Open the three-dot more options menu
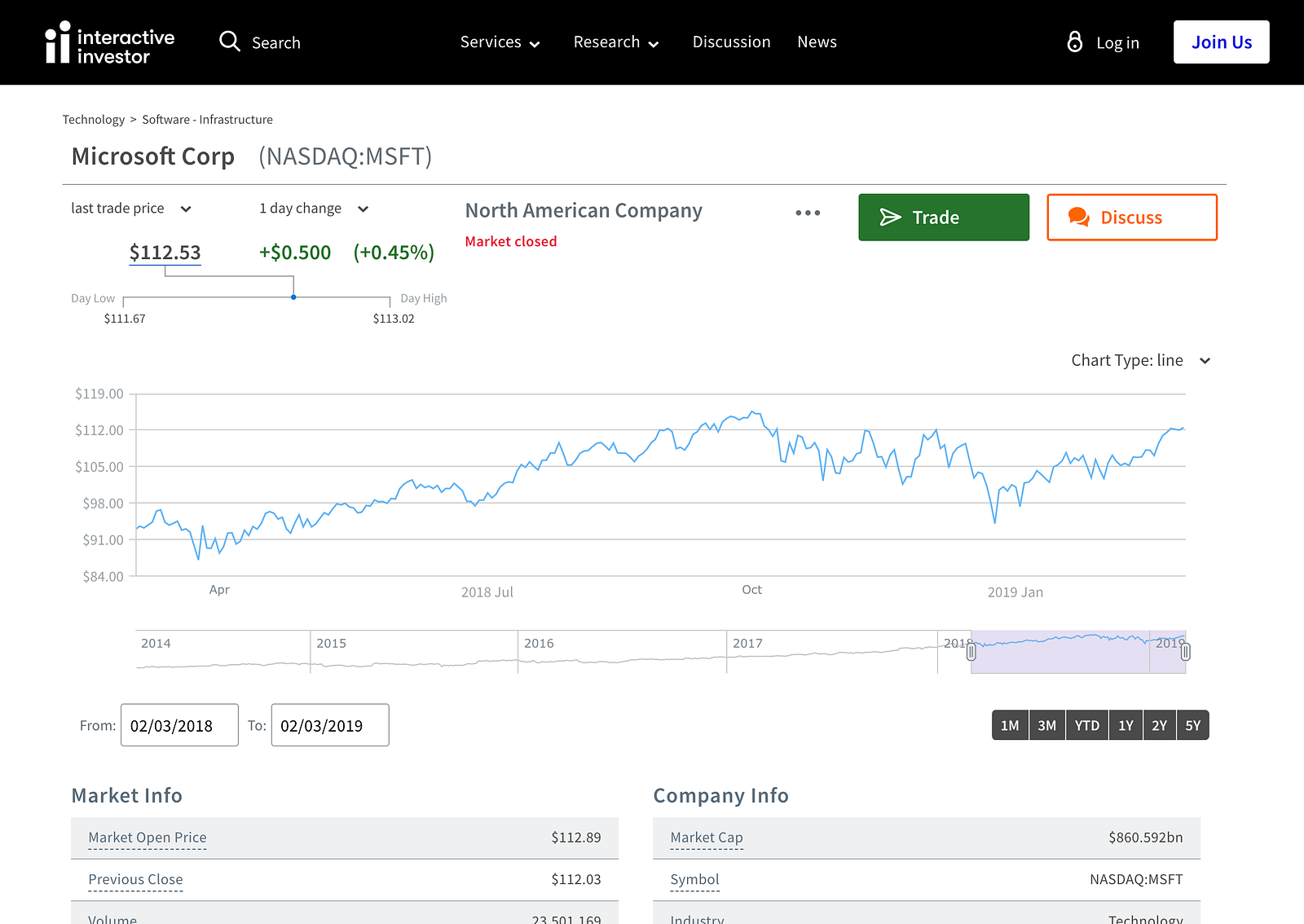The width and height of the screenshot is (1304, 924). (808, 213)
